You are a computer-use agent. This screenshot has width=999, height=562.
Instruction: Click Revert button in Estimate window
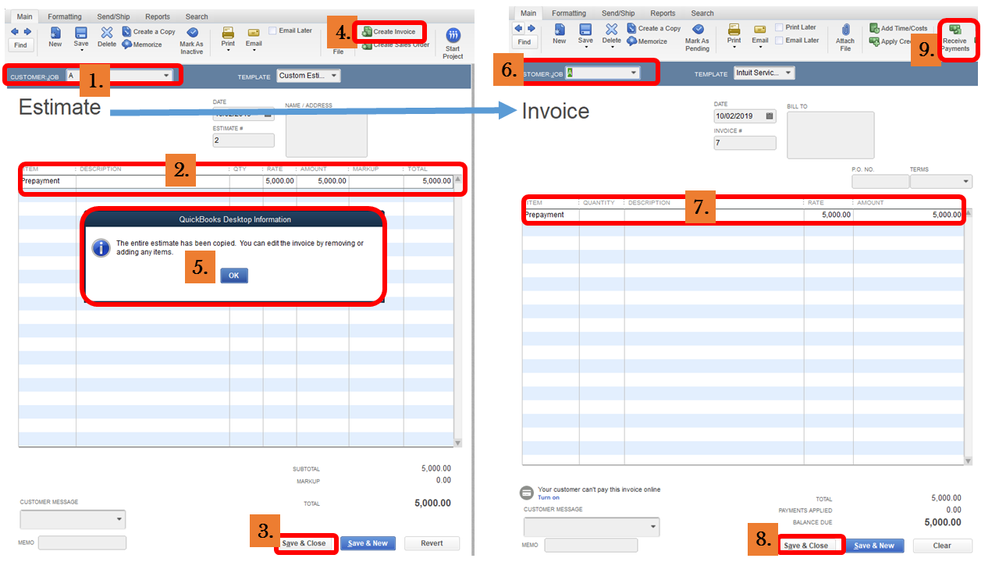431,544
